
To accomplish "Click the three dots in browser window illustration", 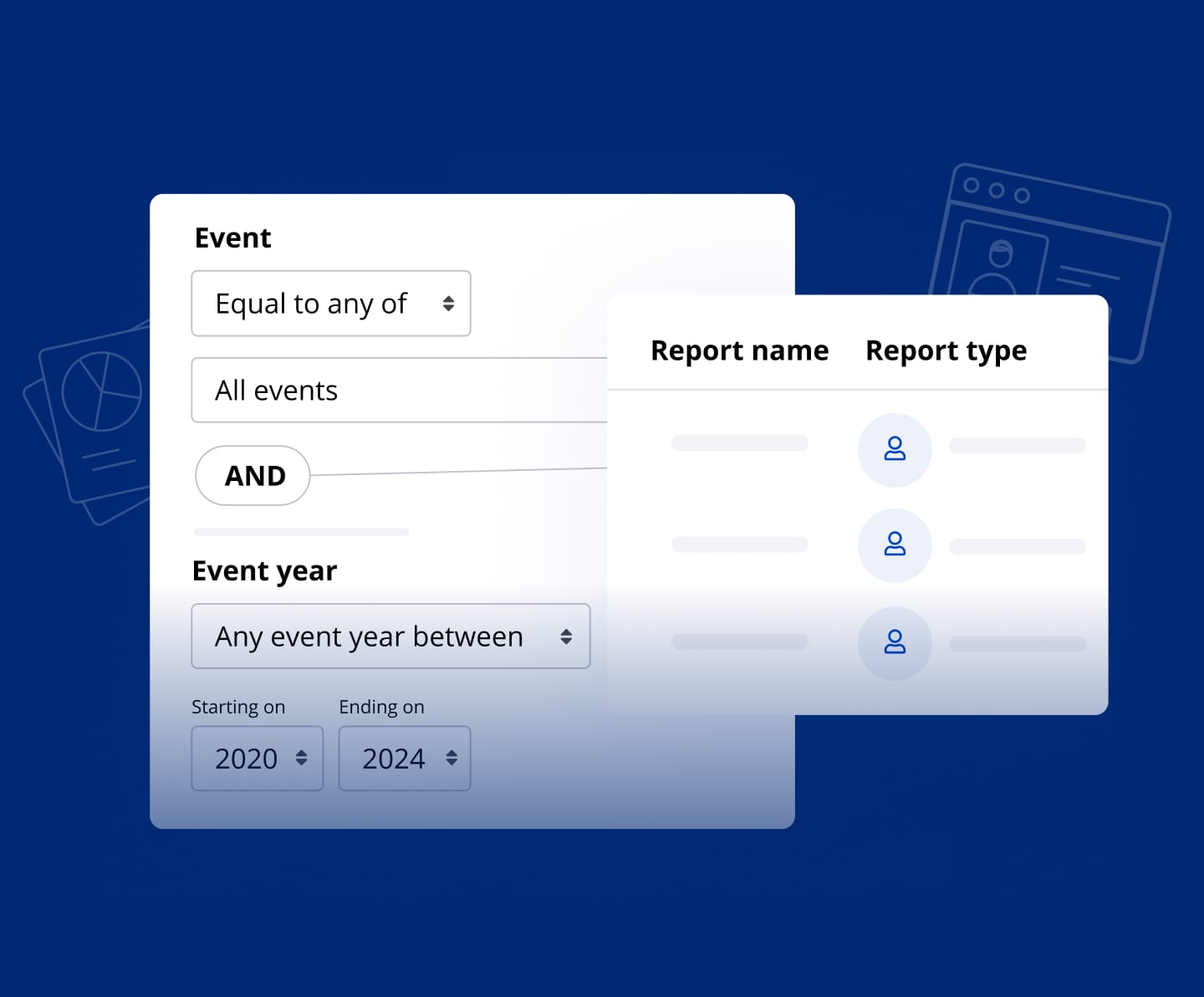I will click(996, 190).
